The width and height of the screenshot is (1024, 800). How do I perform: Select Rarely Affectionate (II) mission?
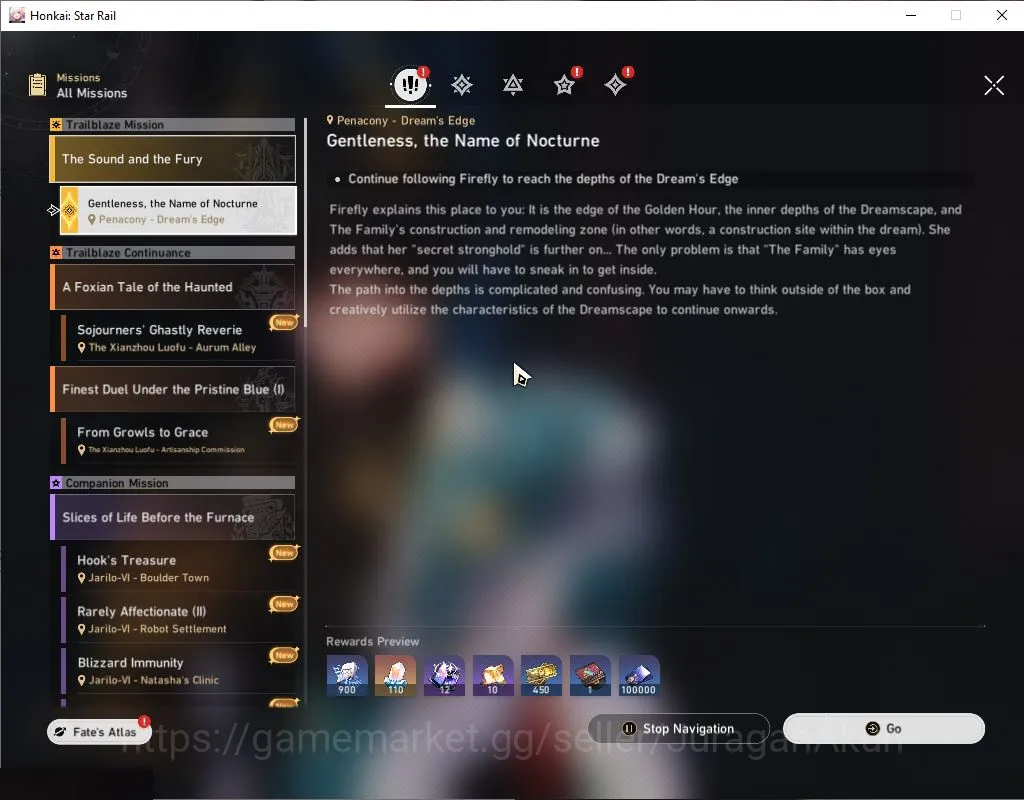178,619
